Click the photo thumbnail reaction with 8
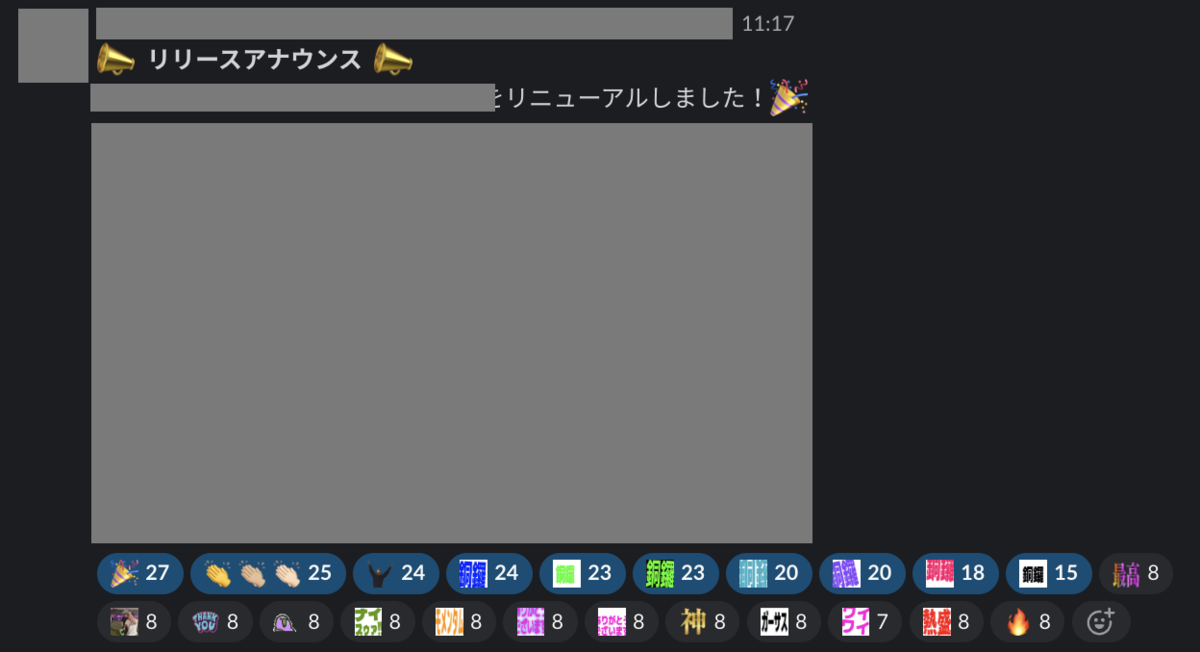 [x=134, y=622]
